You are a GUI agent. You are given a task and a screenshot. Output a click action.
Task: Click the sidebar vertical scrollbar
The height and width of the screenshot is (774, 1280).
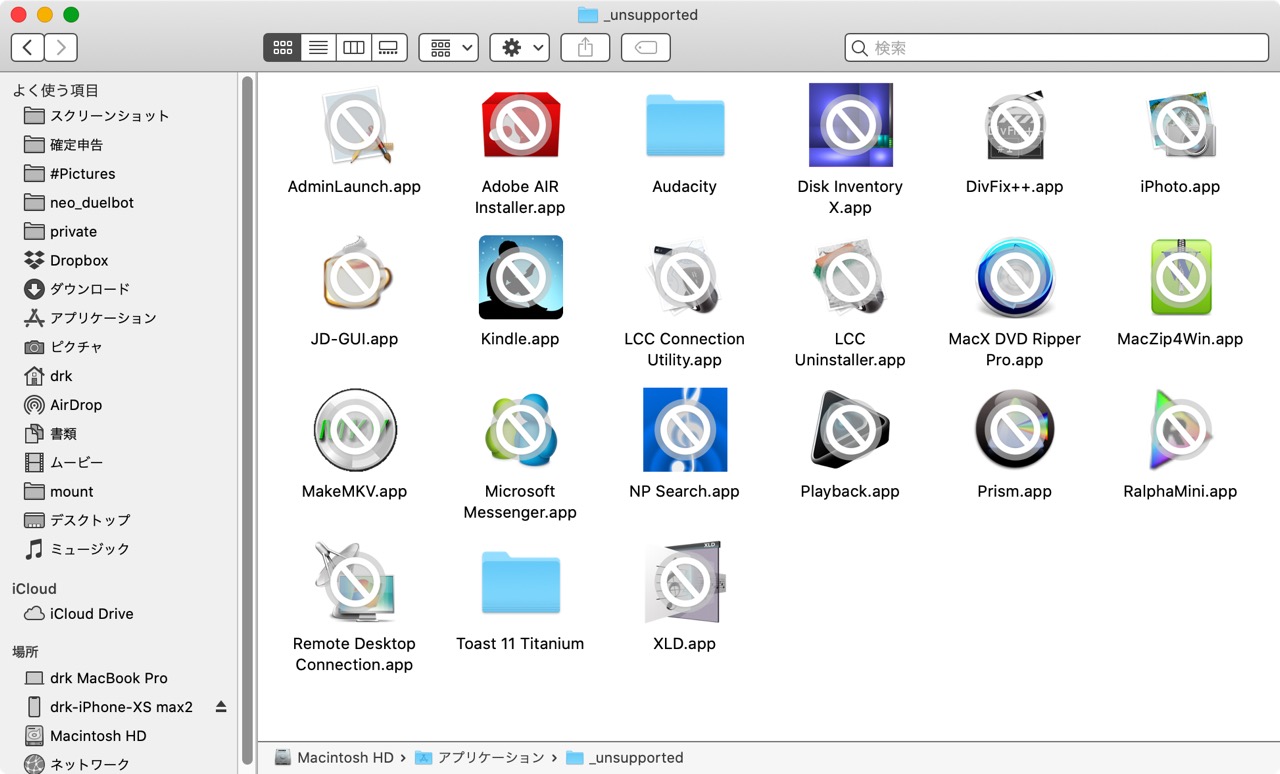click(x=246, y=420)
